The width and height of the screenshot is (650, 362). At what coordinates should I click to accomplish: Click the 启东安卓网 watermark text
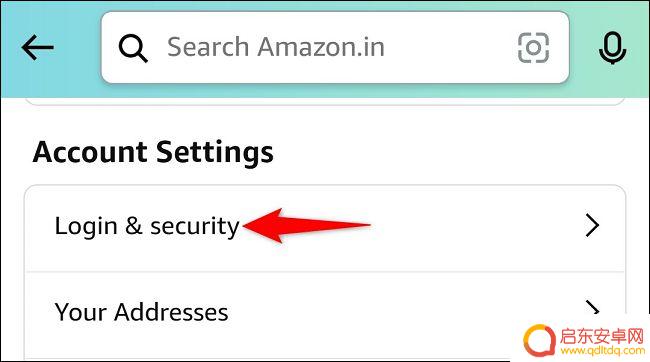pos(602,335)
